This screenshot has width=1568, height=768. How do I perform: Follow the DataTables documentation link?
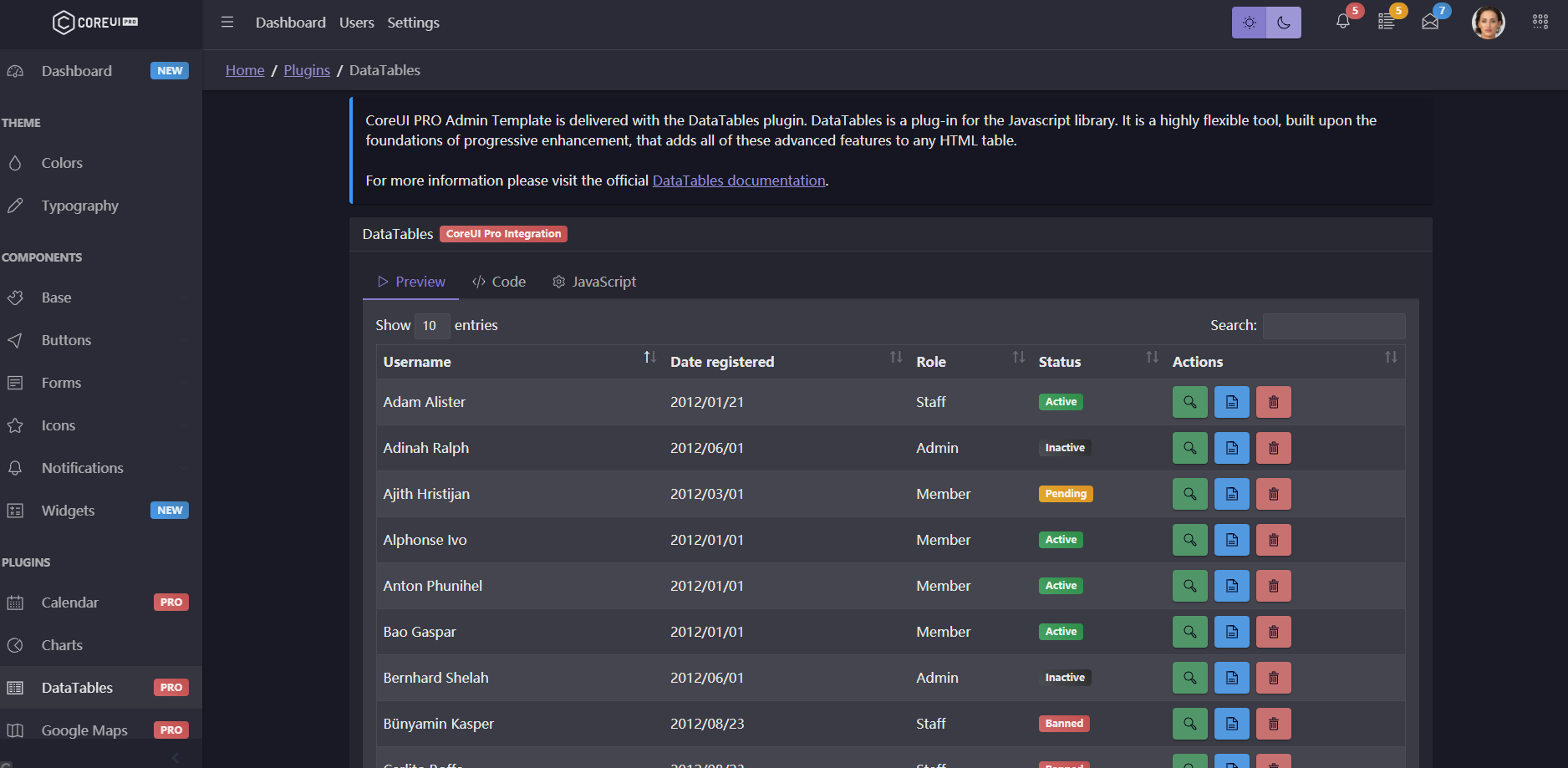(x=738, y=181)
